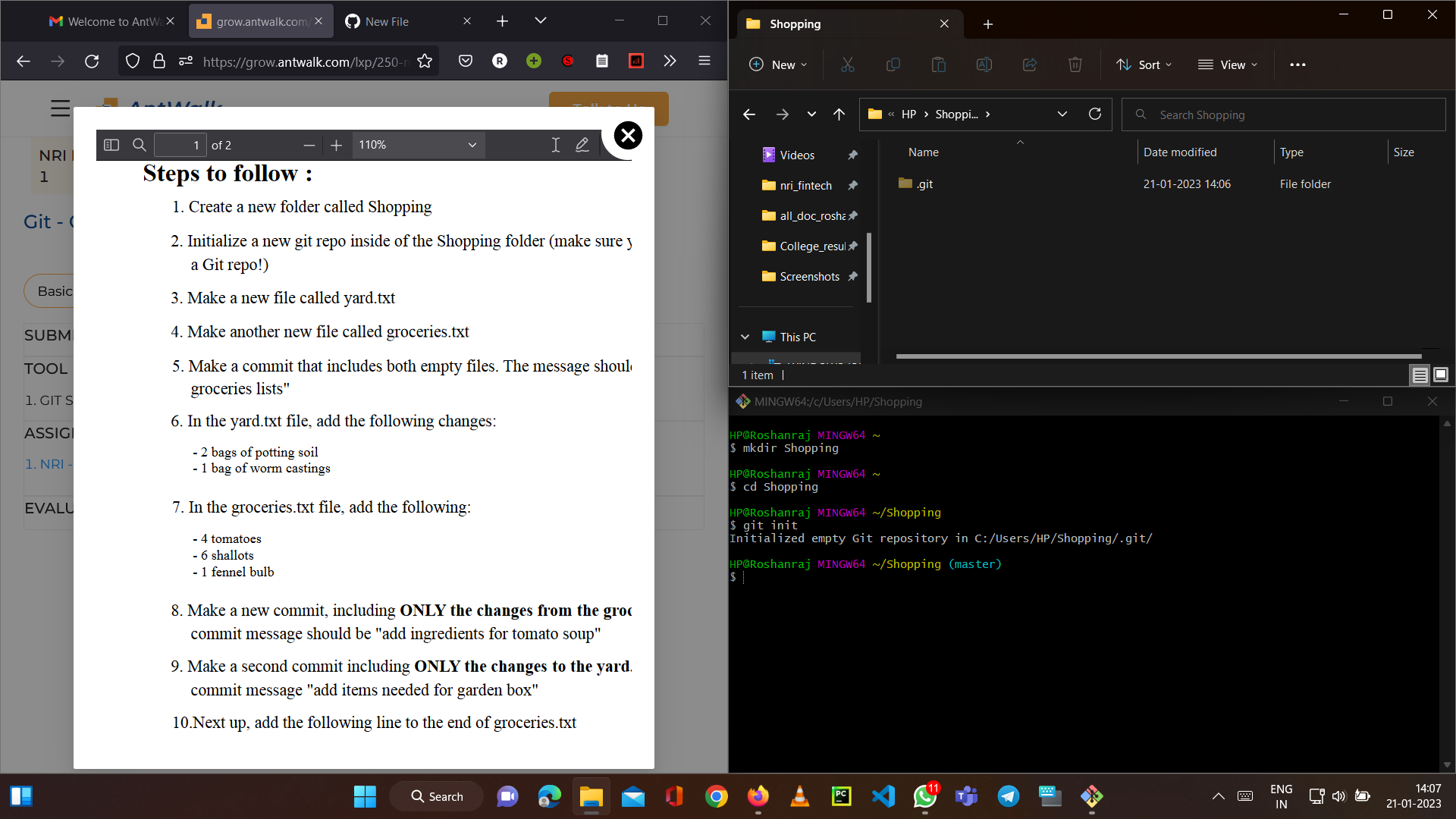Open the Firefox hamburger menu
Screen dimensions: 1456x819
[x=704, y=61]
